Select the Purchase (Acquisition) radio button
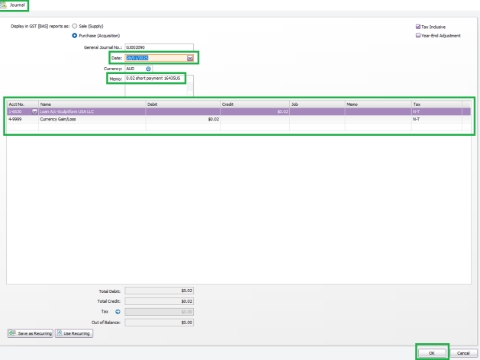This screenshot has width=480, height=360. (x=75, y=36)
